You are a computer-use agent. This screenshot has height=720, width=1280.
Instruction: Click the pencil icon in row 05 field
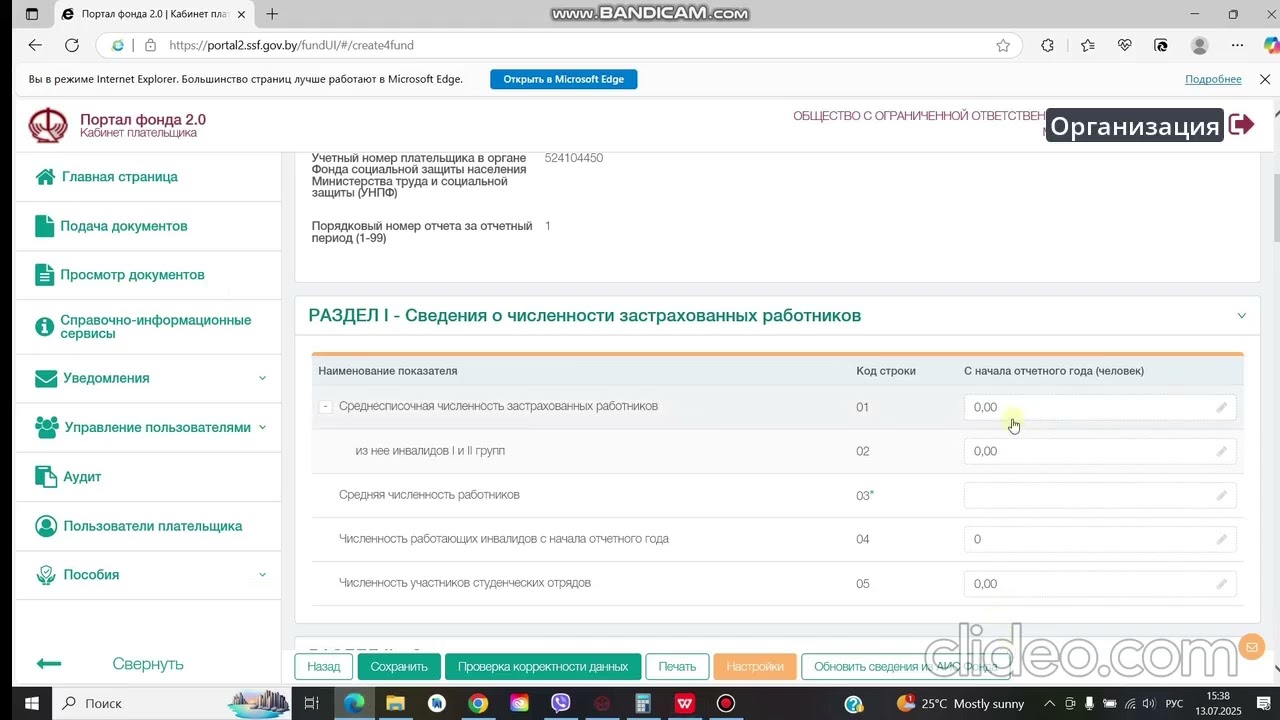coord(1221,584)
